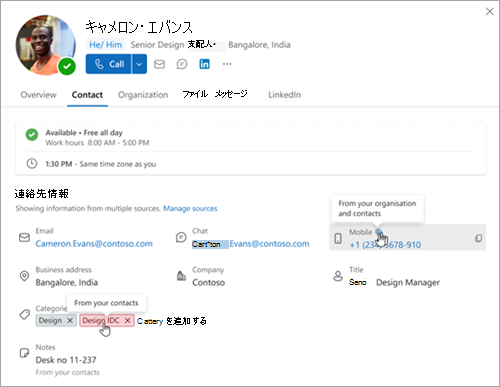Open the ファイル tab
Screen dimensions: 500x387
(x=195, y=94)
